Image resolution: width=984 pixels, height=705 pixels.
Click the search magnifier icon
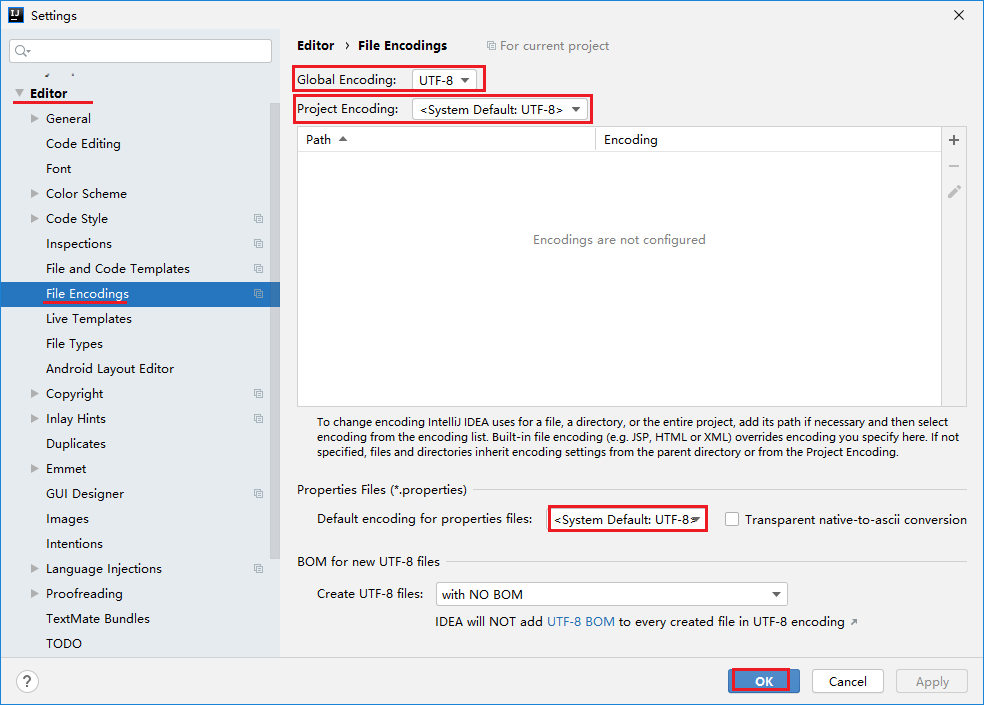tap(22, 51)
